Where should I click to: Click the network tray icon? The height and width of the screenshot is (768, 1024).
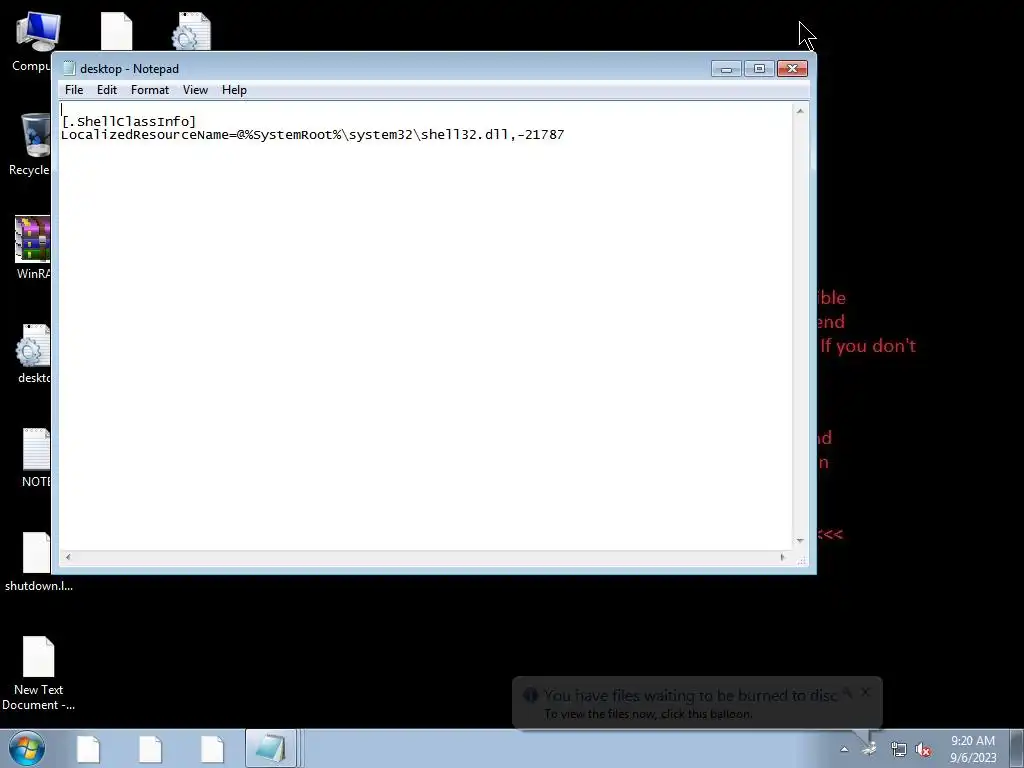899,750
